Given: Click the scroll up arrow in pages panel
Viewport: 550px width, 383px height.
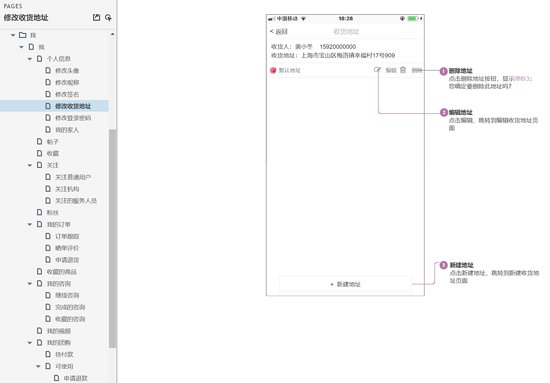Looking at the screenshot, I should click(x=112, y=34).
